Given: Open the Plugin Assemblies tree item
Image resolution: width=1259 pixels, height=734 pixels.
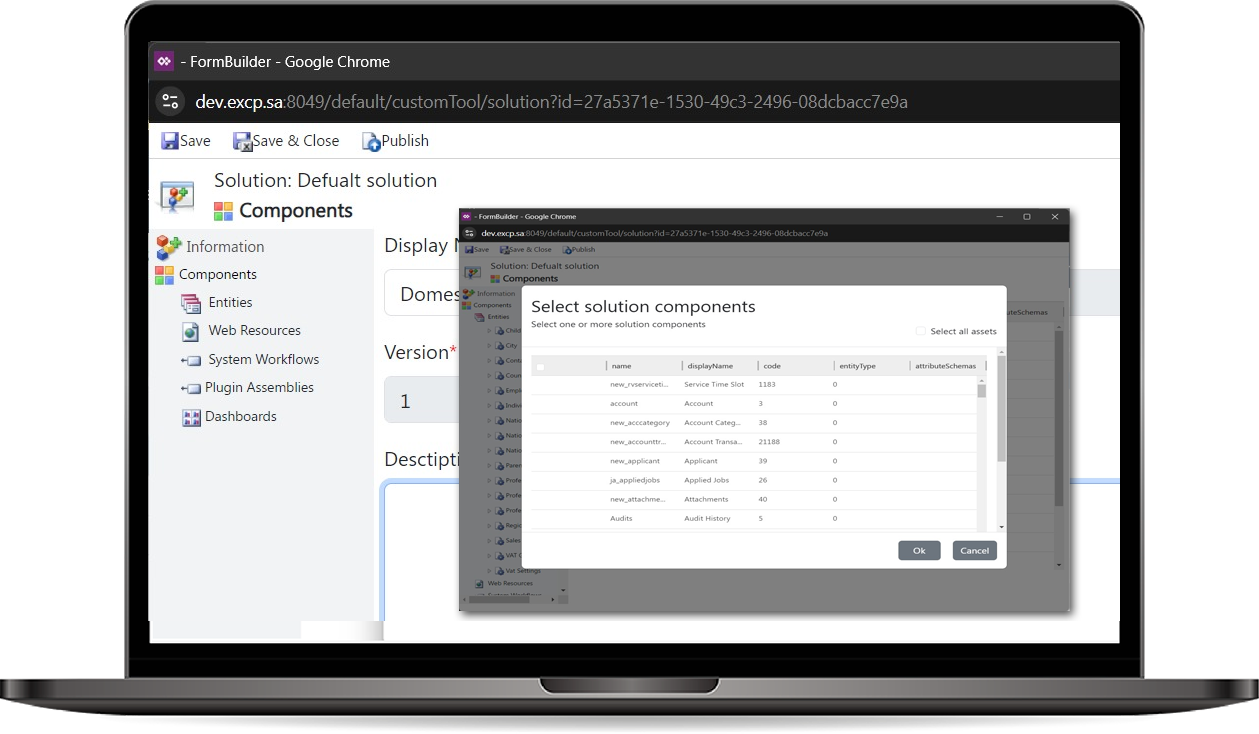Looking at the screenshot, I should (x=259, y=388).
